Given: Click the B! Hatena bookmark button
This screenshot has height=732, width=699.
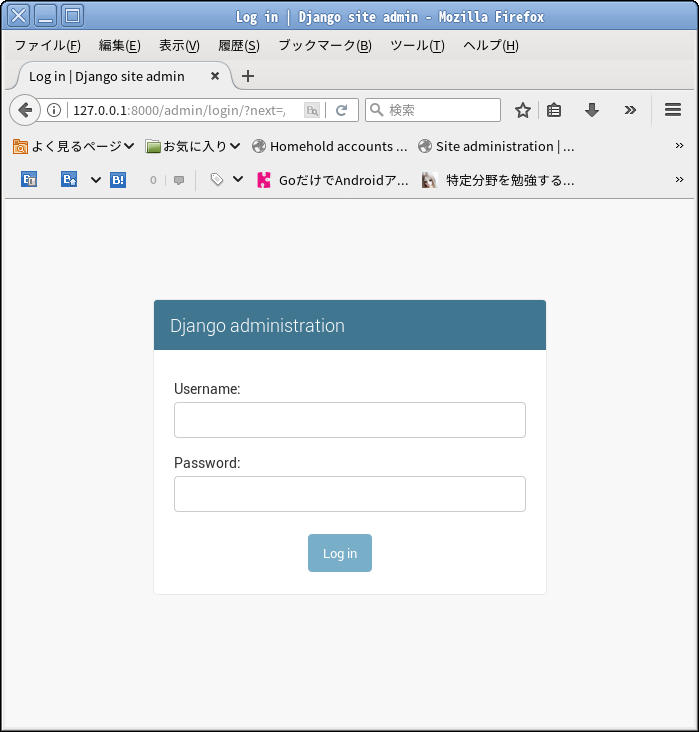Looking at the screenshot, I should (118, 180).
